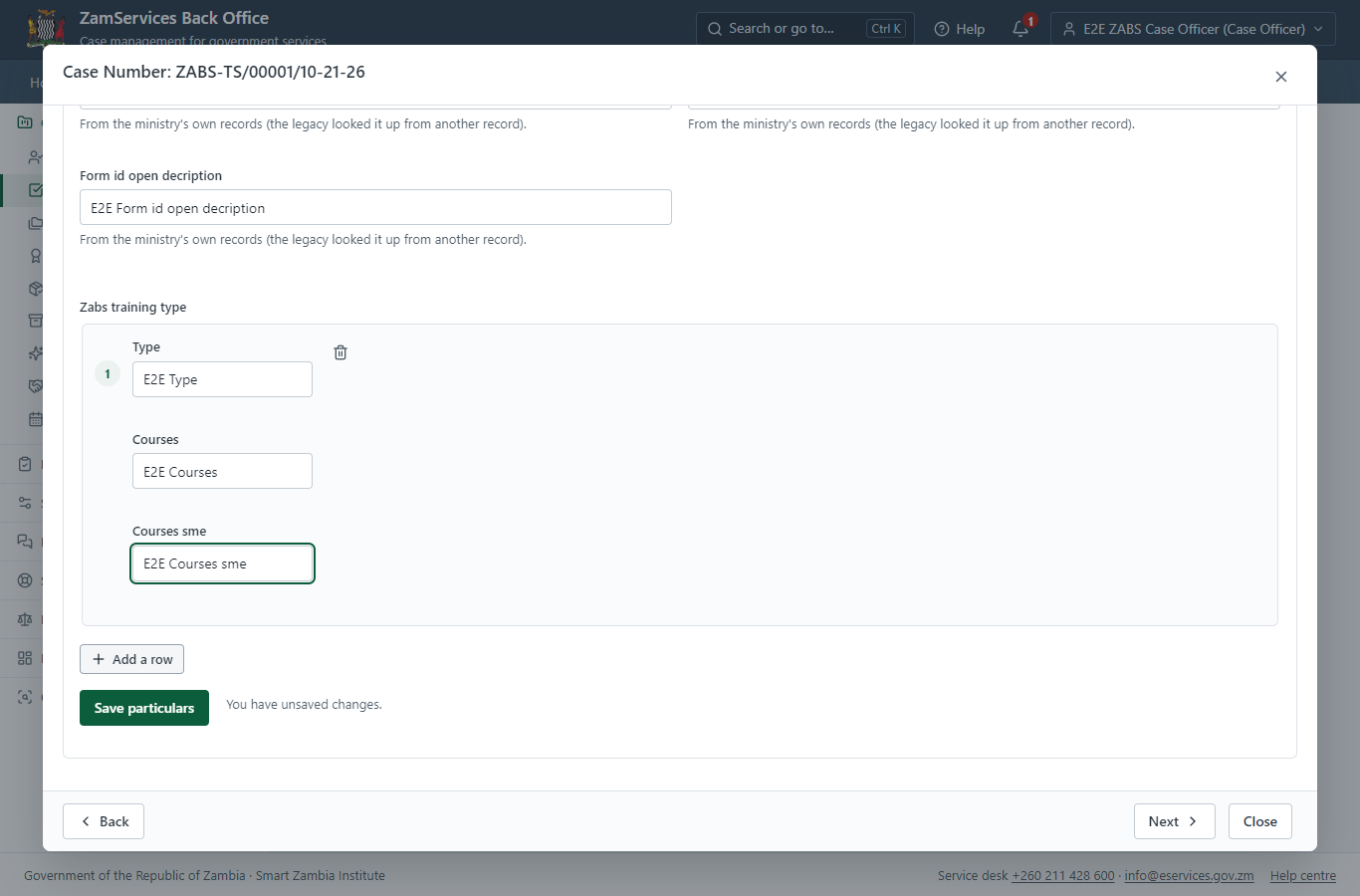1360x896 pixels.
Task: Delete training type row 1 with trash icon
Action: click(340, 352)
